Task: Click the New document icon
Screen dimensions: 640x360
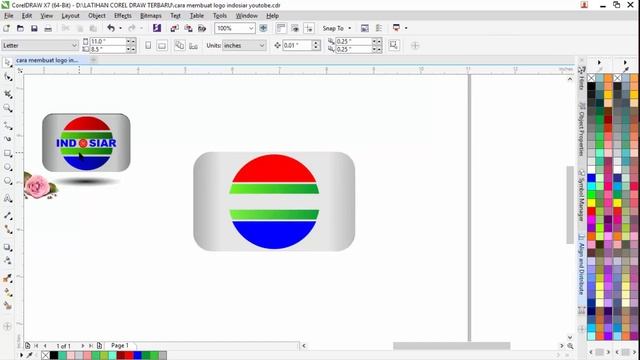Action: (7, 28)
